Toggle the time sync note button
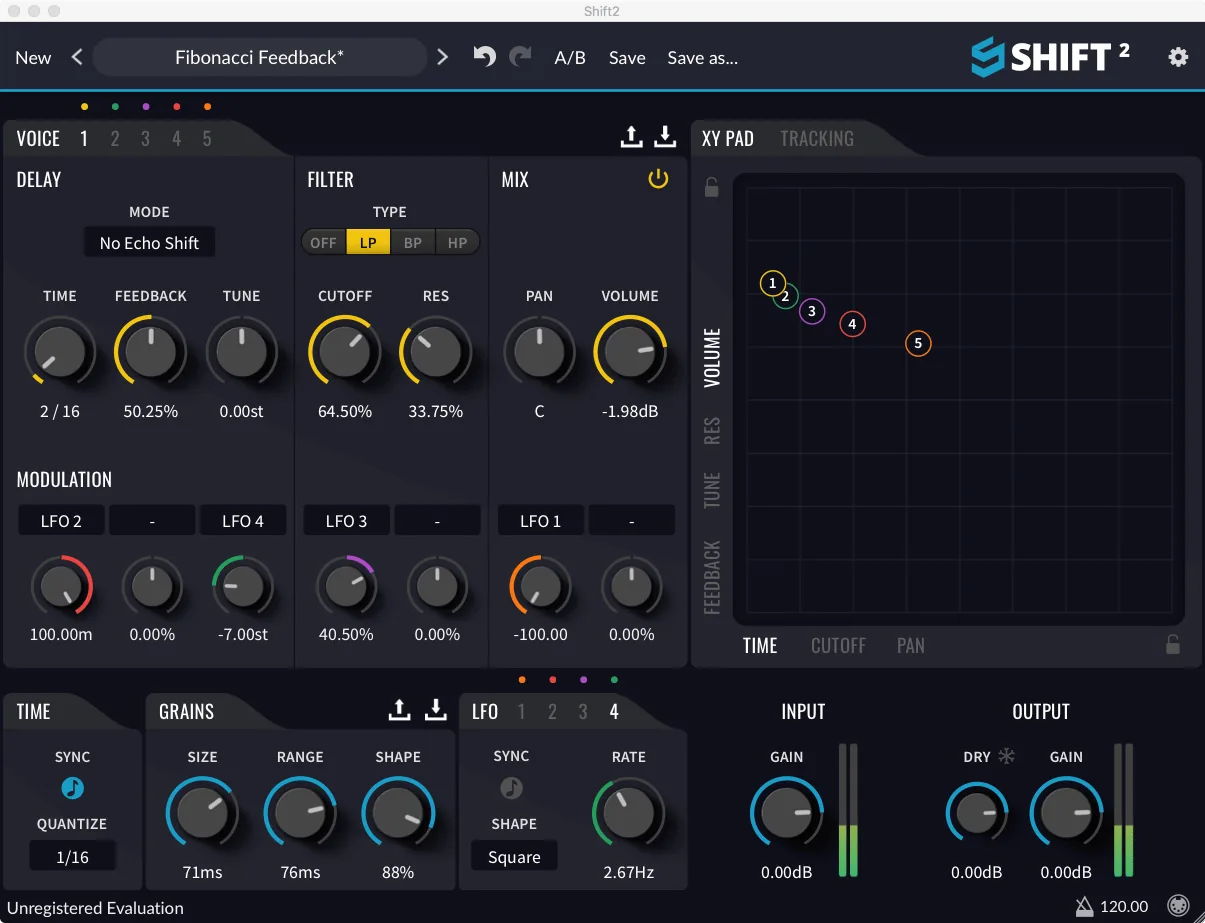Screen dimensions: 1205x923 click(x=72, y=788)
